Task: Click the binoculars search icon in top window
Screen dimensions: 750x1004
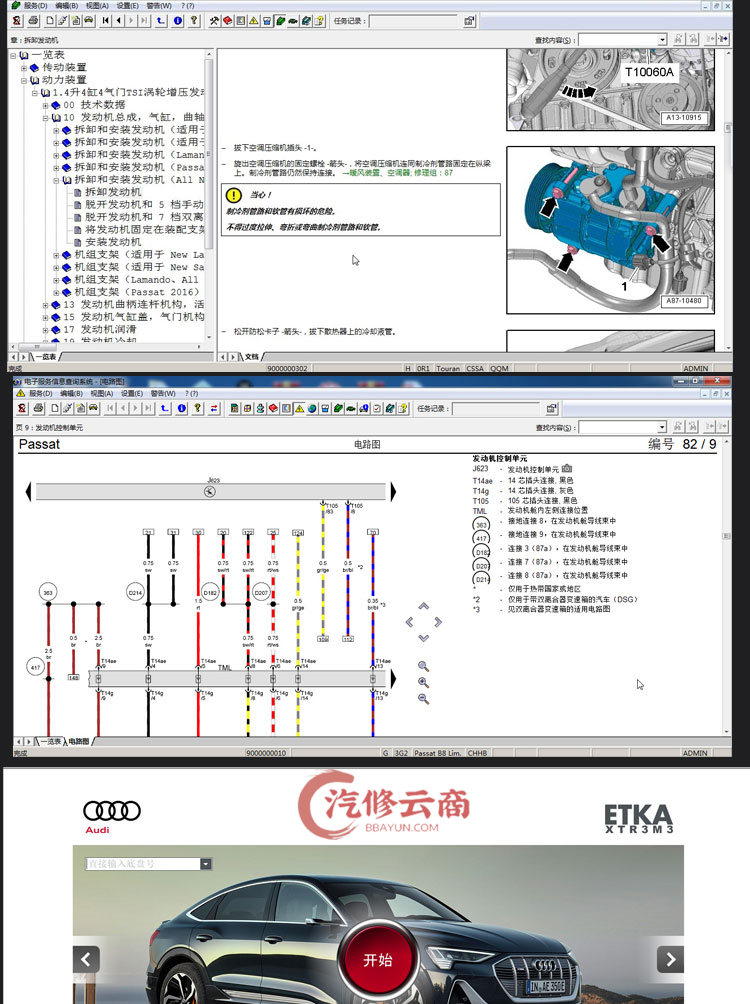Action: click(678, 40)
